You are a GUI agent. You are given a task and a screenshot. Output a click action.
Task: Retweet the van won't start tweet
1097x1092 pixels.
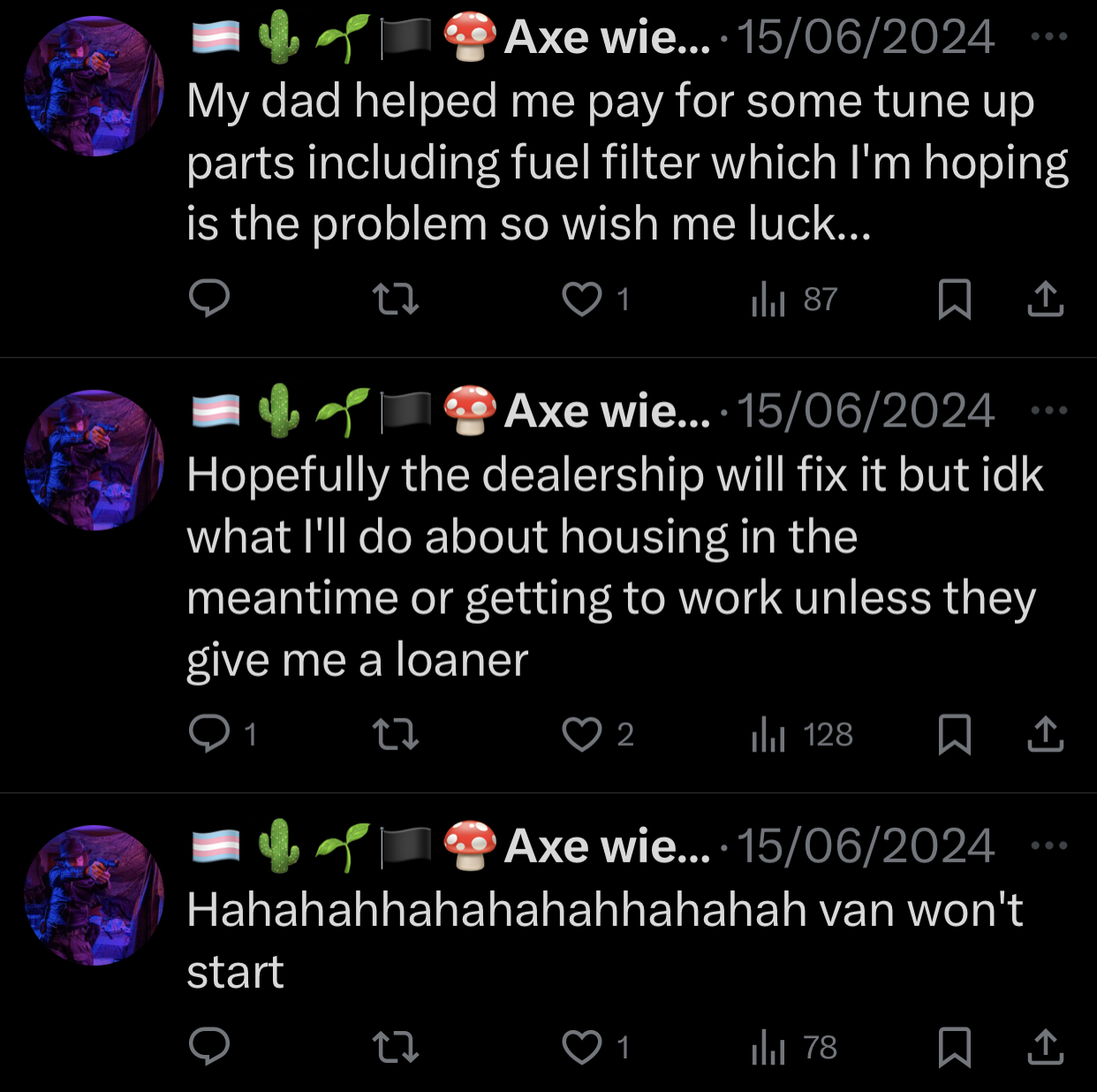[395, 1047]
